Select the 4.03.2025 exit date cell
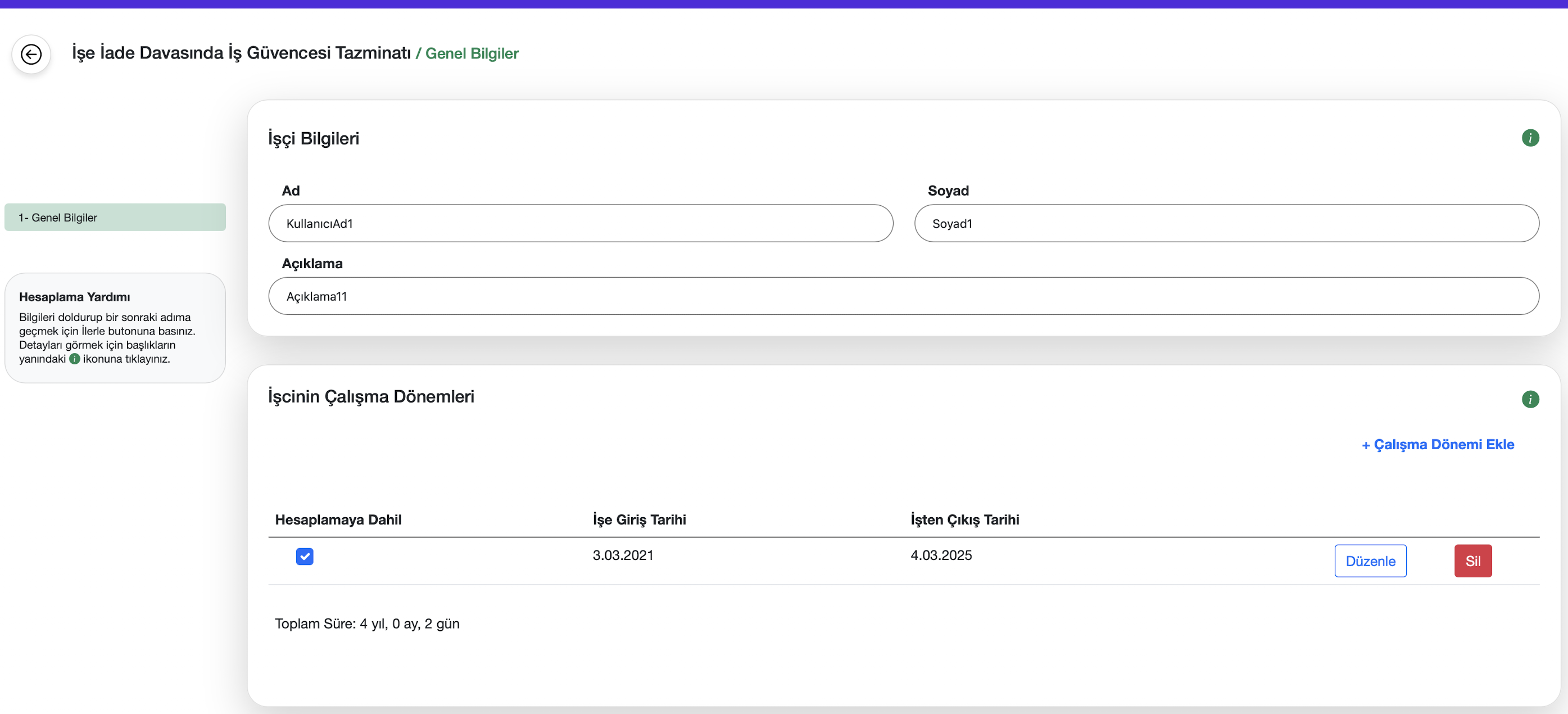Image resolution: width=1568 pixels, height=714 pixels. [x=941, y=555]
